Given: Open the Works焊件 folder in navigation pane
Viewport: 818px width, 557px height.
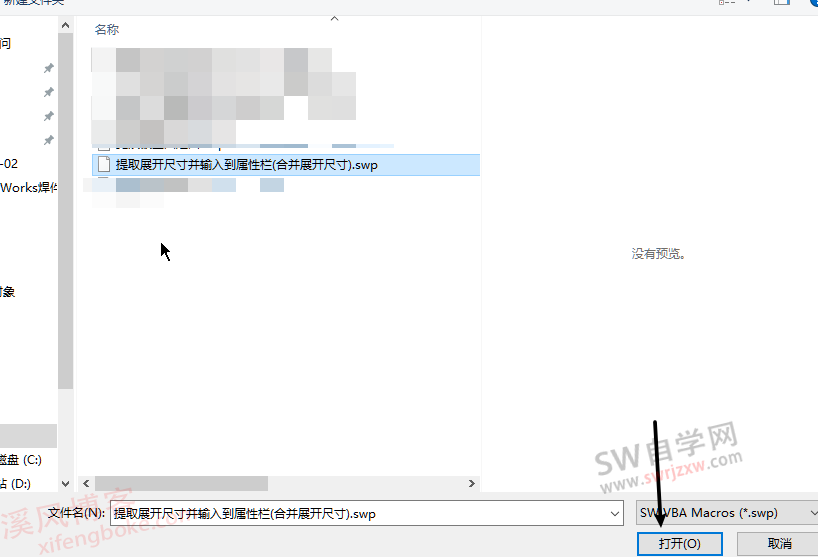Looking at the screenshot, I should coord(29,188).
